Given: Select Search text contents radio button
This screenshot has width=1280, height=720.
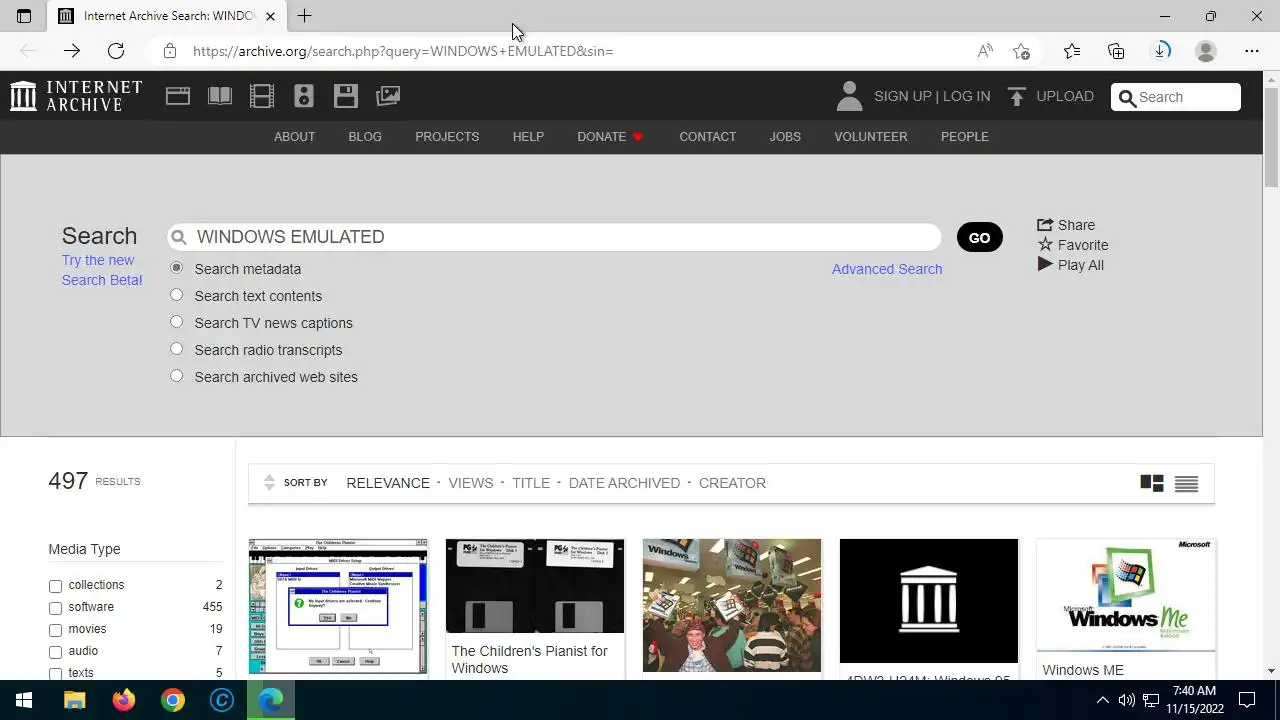Looking at the screenshot, I should pyautogui.click(x=176, y=295).
